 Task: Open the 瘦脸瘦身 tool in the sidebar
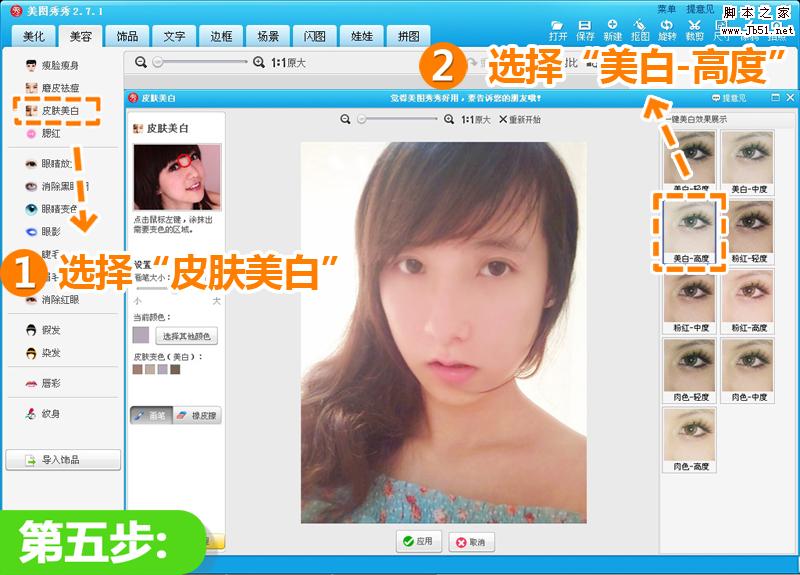coord(53,65)
